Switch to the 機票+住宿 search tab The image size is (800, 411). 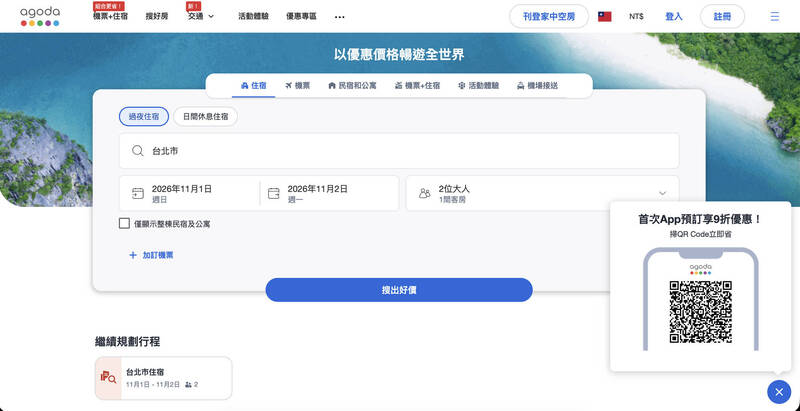(417, 86)
